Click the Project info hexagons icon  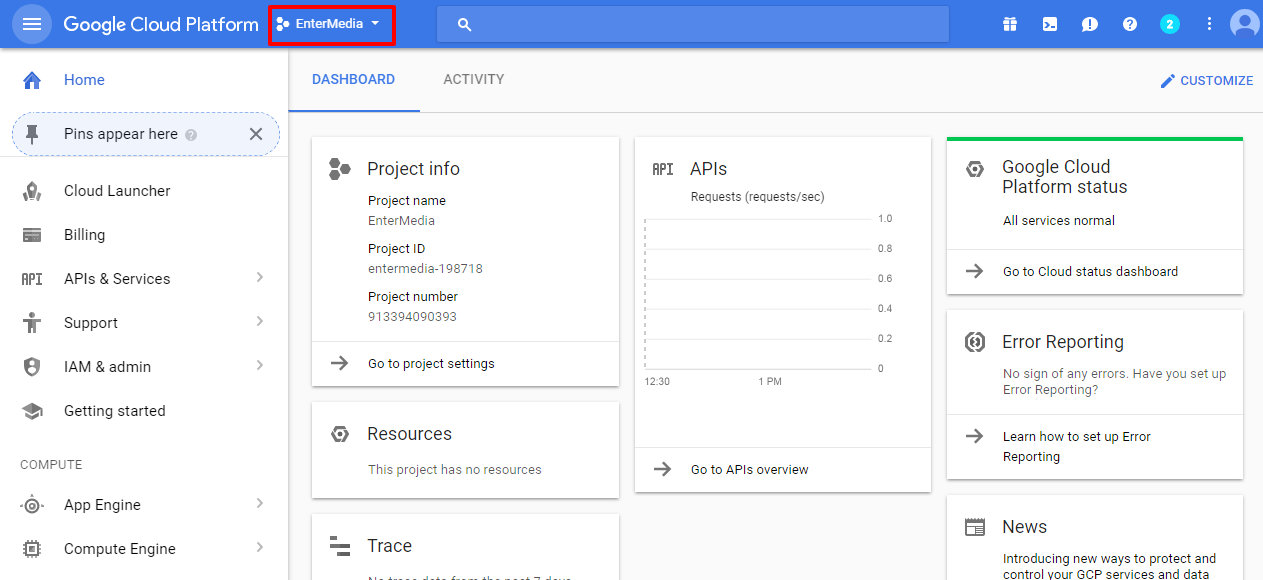pos(340,169)
